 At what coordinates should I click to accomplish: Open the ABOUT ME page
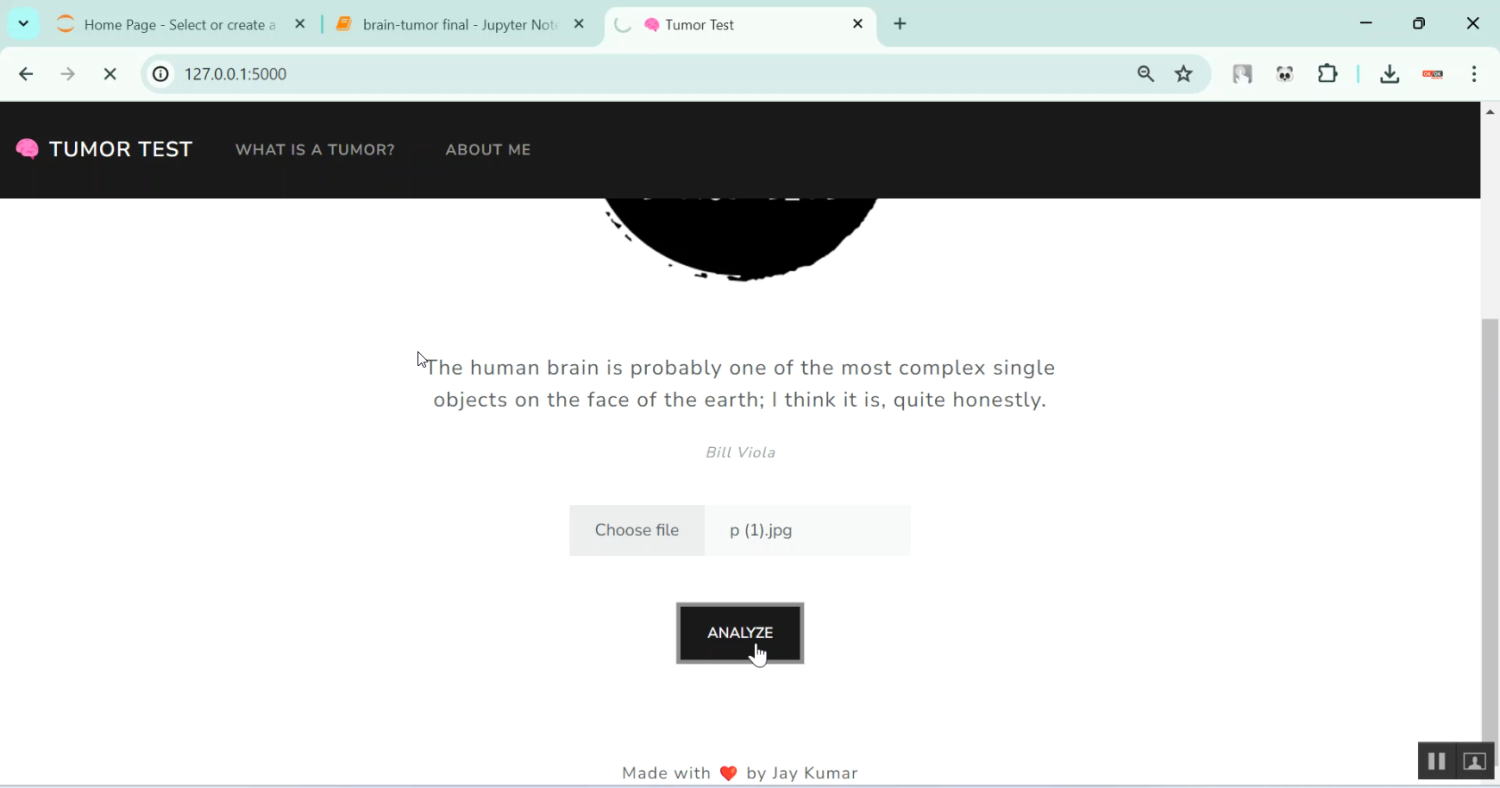pyautogui.click(x=488, y=150)
